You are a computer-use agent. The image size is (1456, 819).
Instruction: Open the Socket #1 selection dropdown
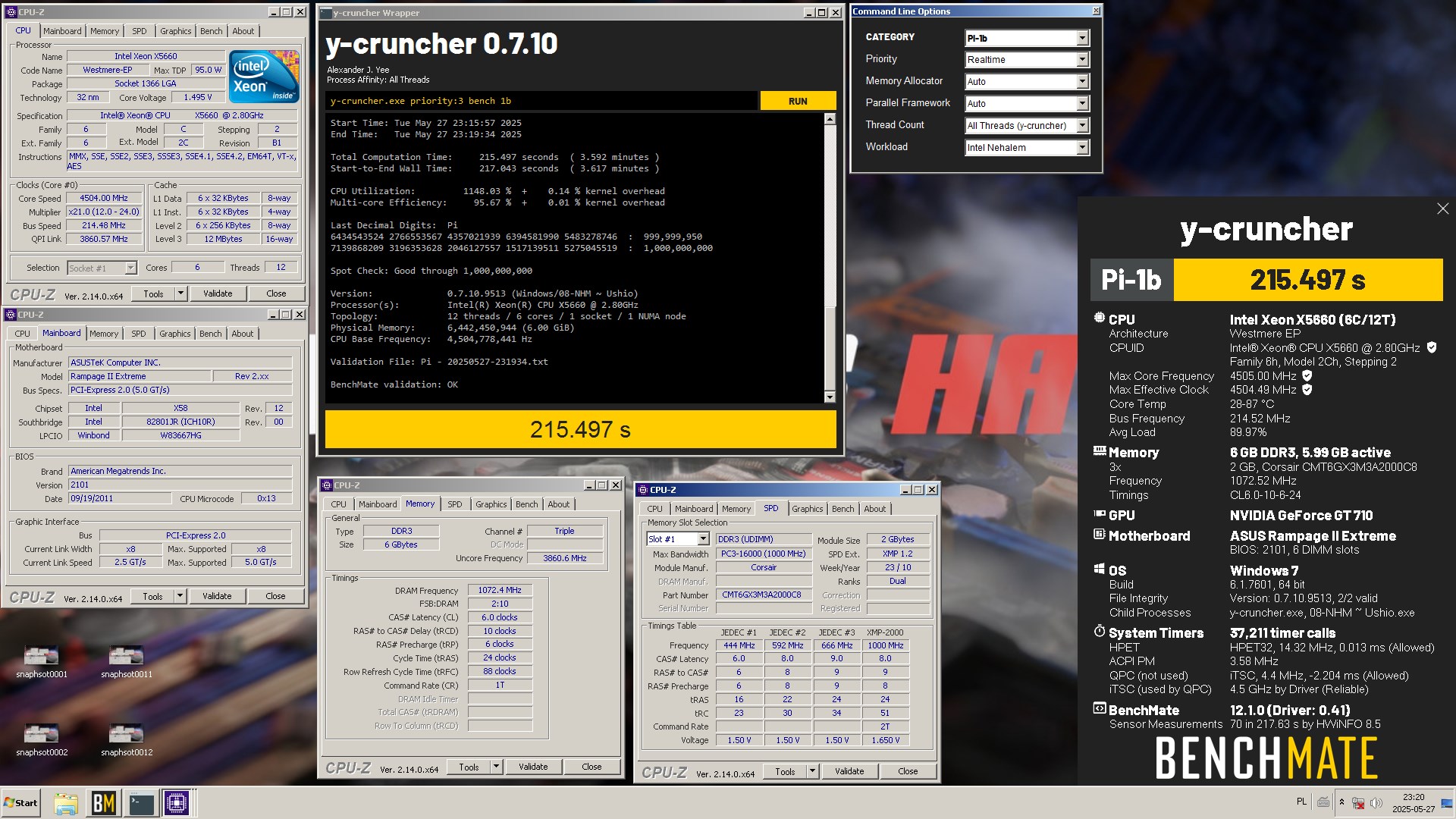pos(102,268)
